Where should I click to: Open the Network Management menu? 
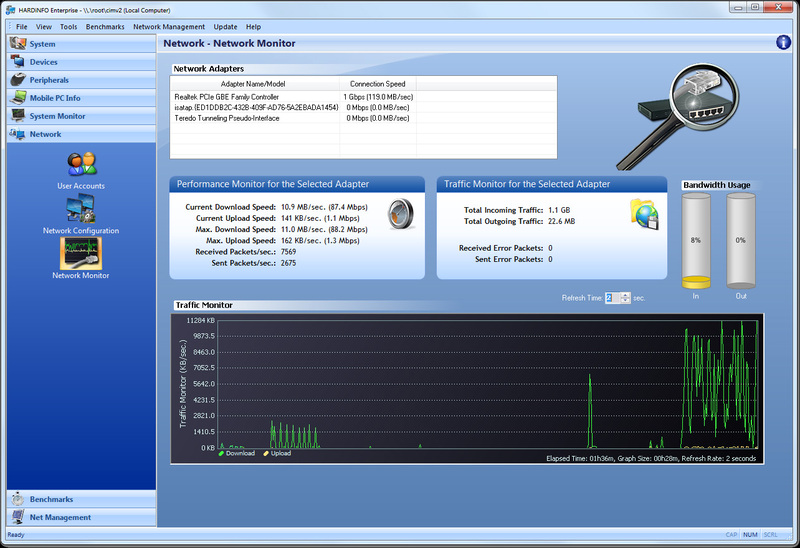pyautogui.click(x=169, y=27)
